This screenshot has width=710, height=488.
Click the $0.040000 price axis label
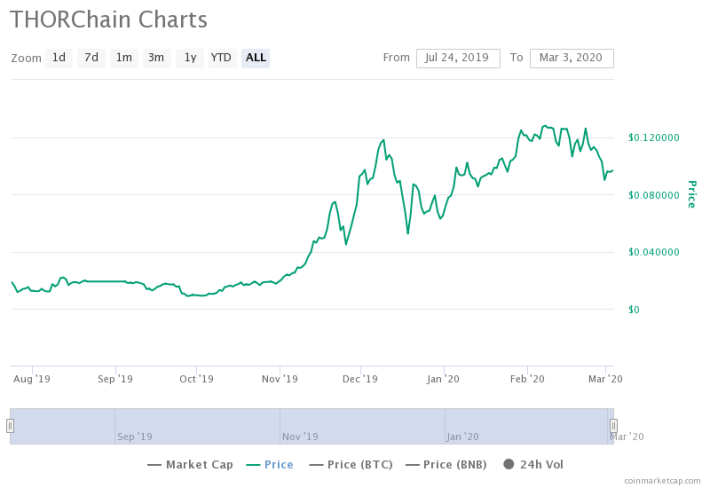(x=654, y=252)
